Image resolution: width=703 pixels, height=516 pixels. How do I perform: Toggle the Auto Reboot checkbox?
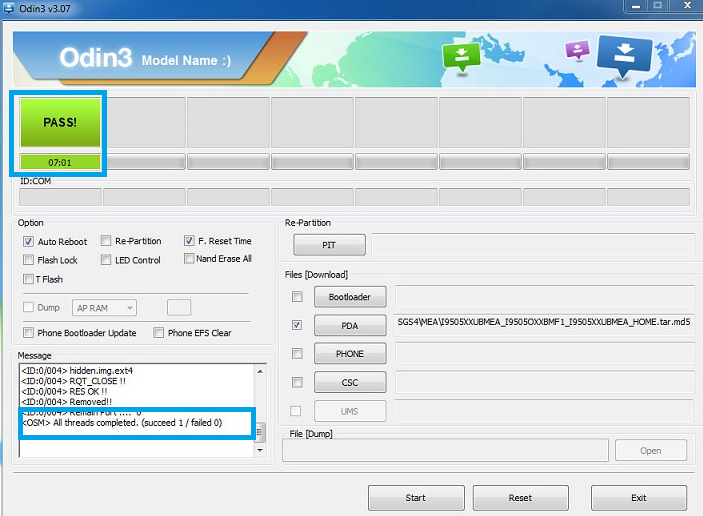pos(28,242)
